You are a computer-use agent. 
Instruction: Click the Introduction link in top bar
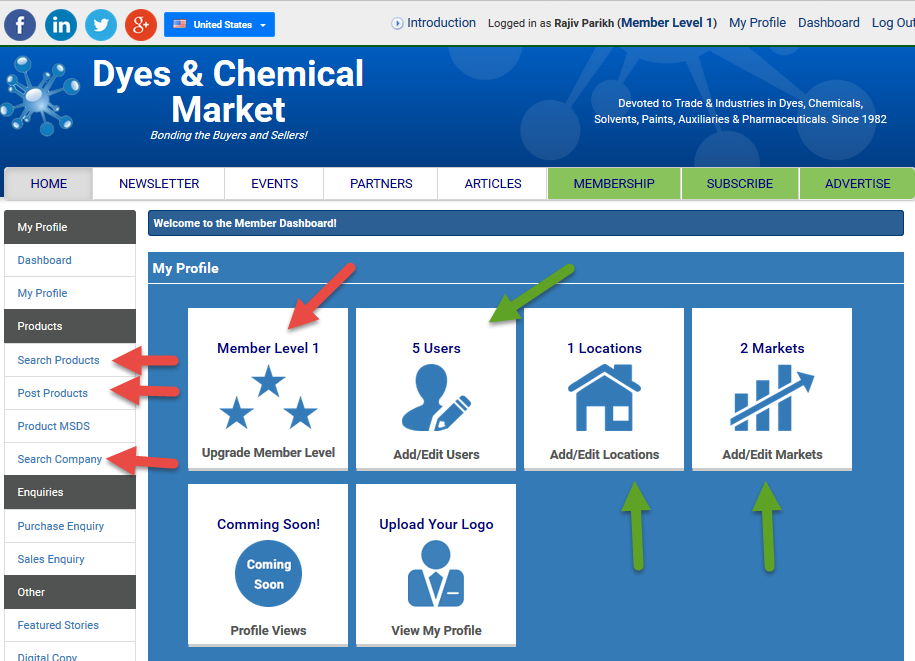(x=441, y=23)
